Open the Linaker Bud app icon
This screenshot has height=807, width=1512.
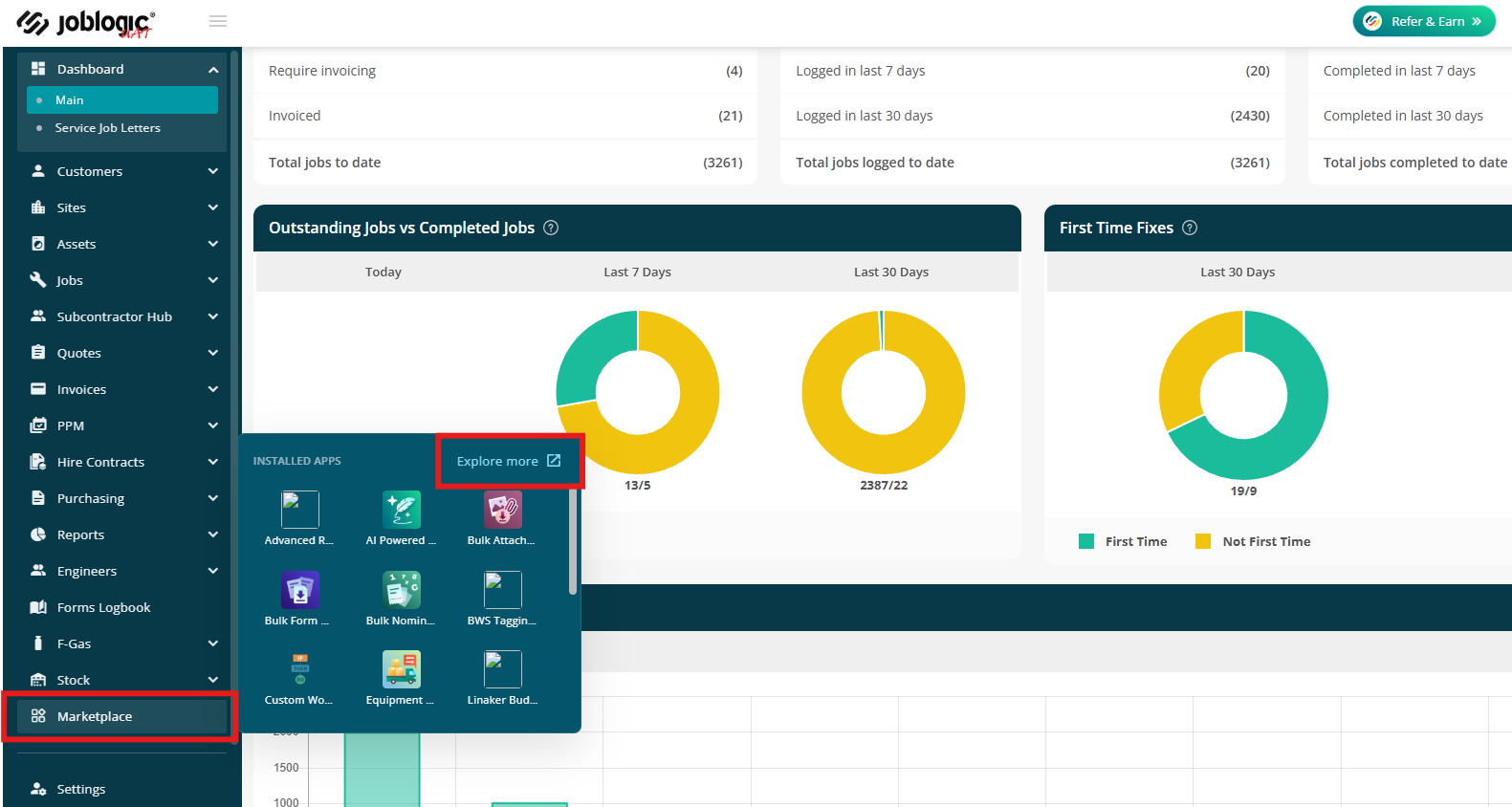503,669
